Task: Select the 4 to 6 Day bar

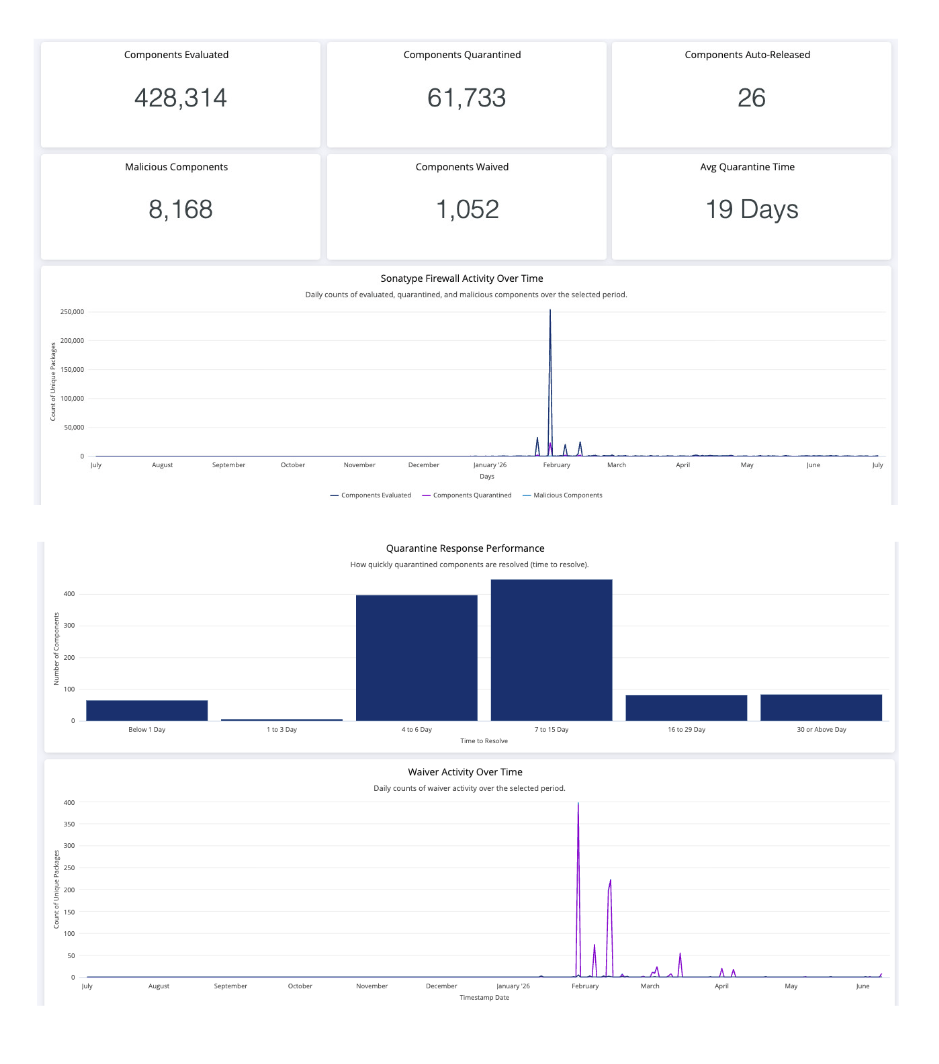Action: pyautogui.click(x=417, y=658)
